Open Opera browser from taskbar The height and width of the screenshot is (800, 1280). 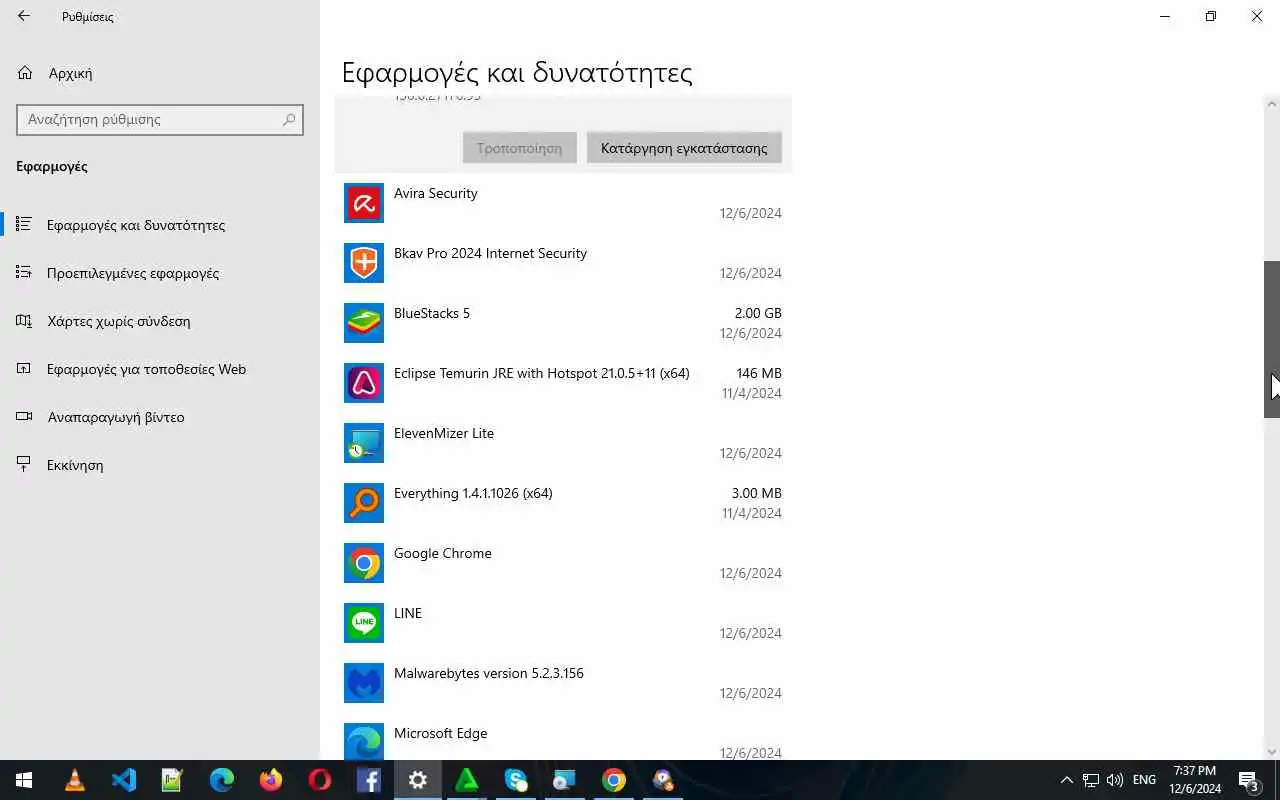[x=320, y=780]
